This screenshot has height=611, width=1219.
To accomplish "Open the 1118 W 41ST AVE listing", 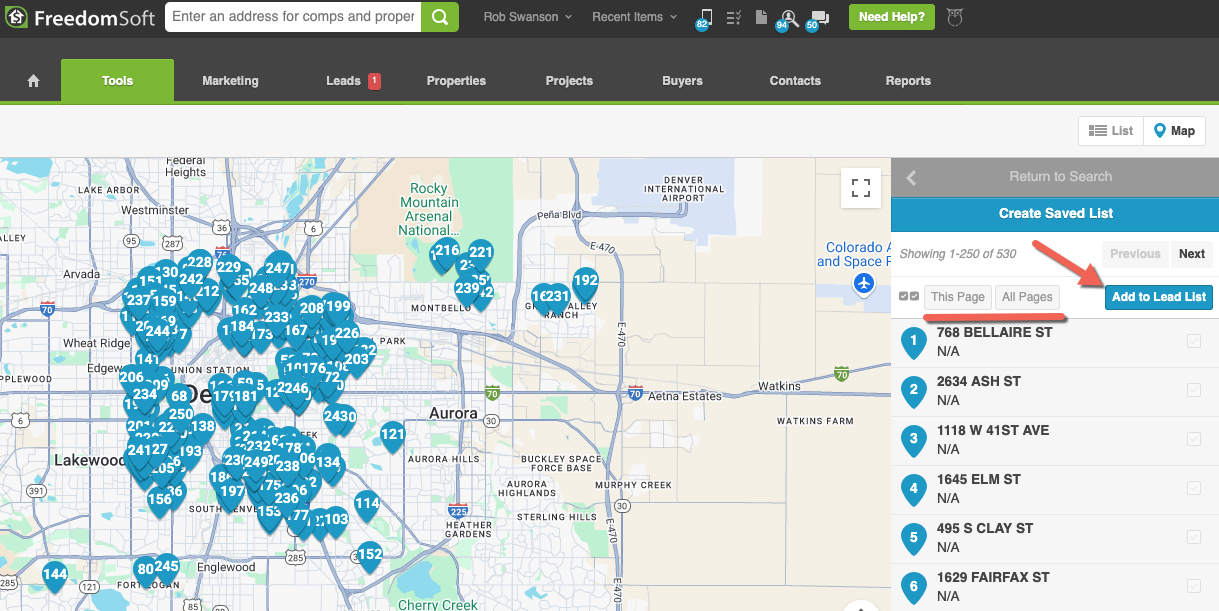I will click(x=993, y=430).
